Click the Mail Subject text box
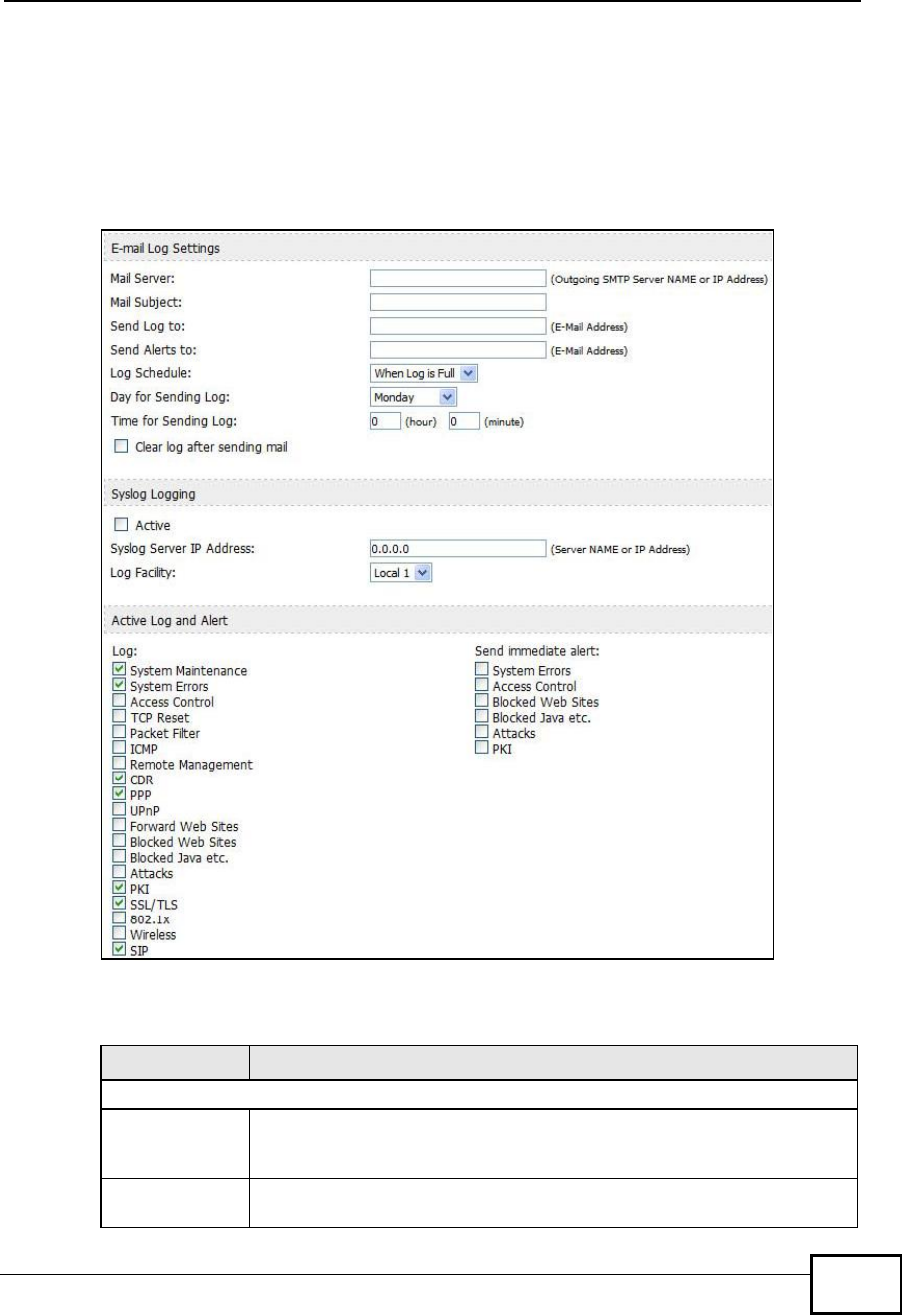The height and width of the screenshot is (1315, 902). point(457,302)
